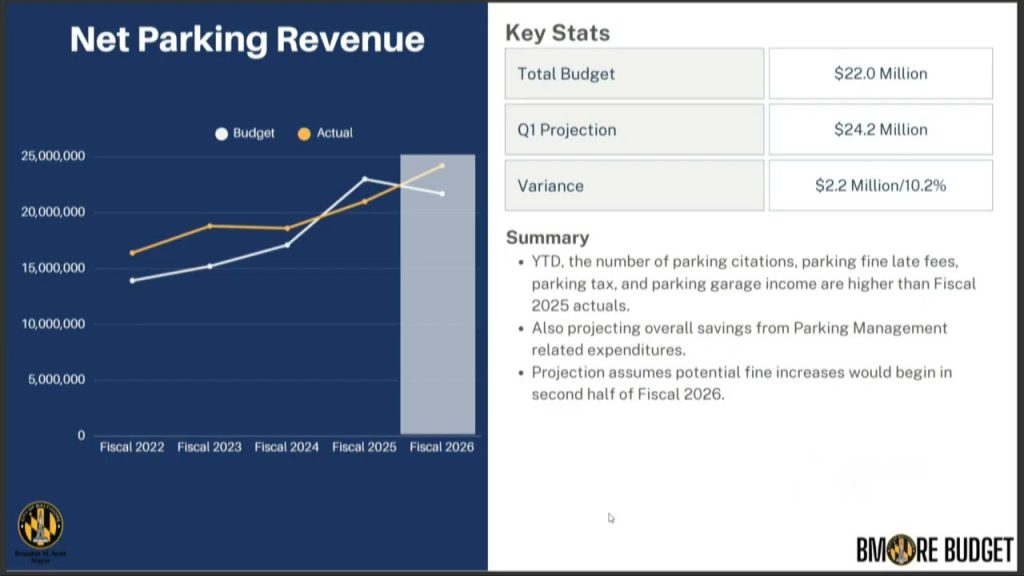Click the Fiscal 2024 axis label

pos(287,447)
